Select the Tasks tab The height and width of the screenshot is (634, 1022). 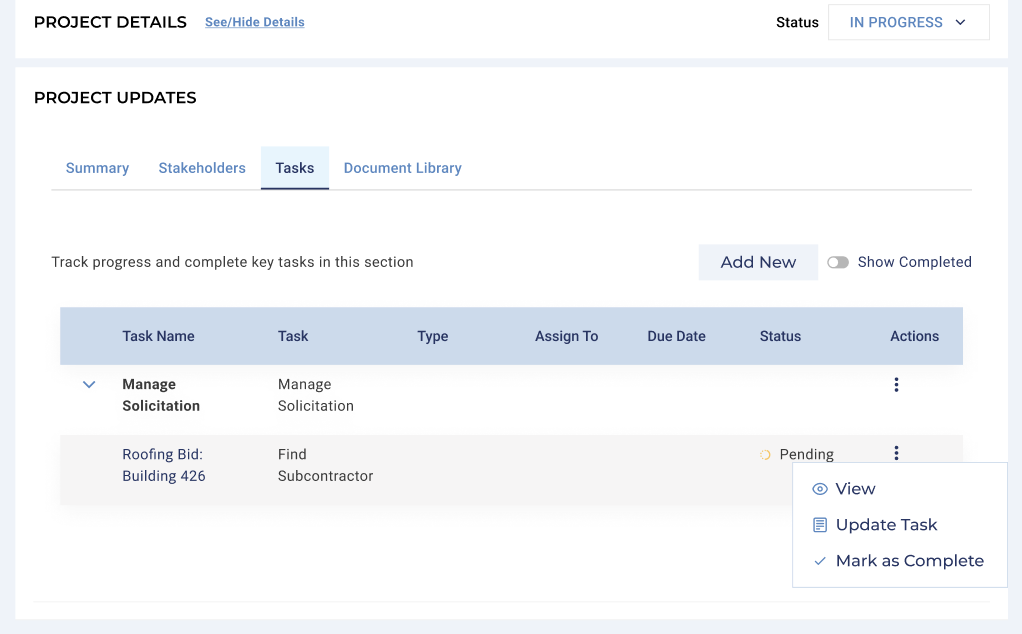(295, 168)
